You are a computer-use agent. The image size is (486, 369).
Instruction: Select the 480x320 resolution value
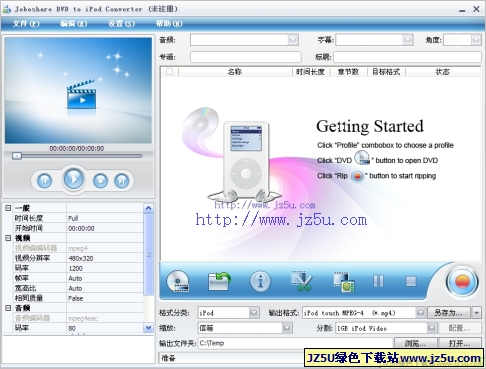coord(105,258)
